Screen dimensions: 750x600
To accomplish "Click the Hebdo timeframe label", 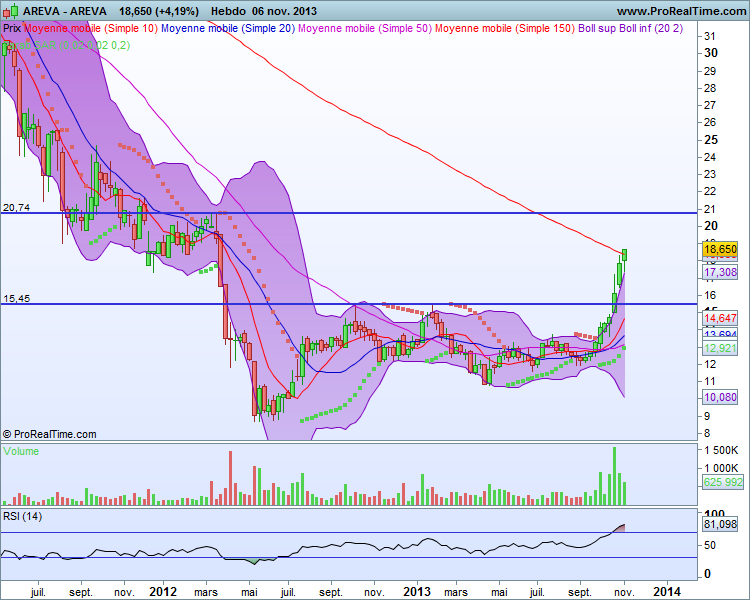I will [x=227, y=11].
